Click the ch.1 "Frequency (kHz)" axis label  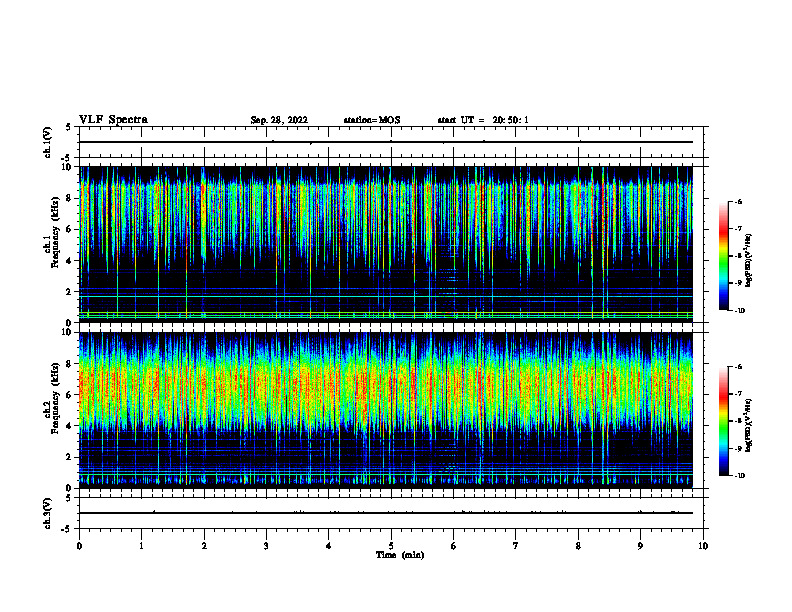[x=55, y=232]
